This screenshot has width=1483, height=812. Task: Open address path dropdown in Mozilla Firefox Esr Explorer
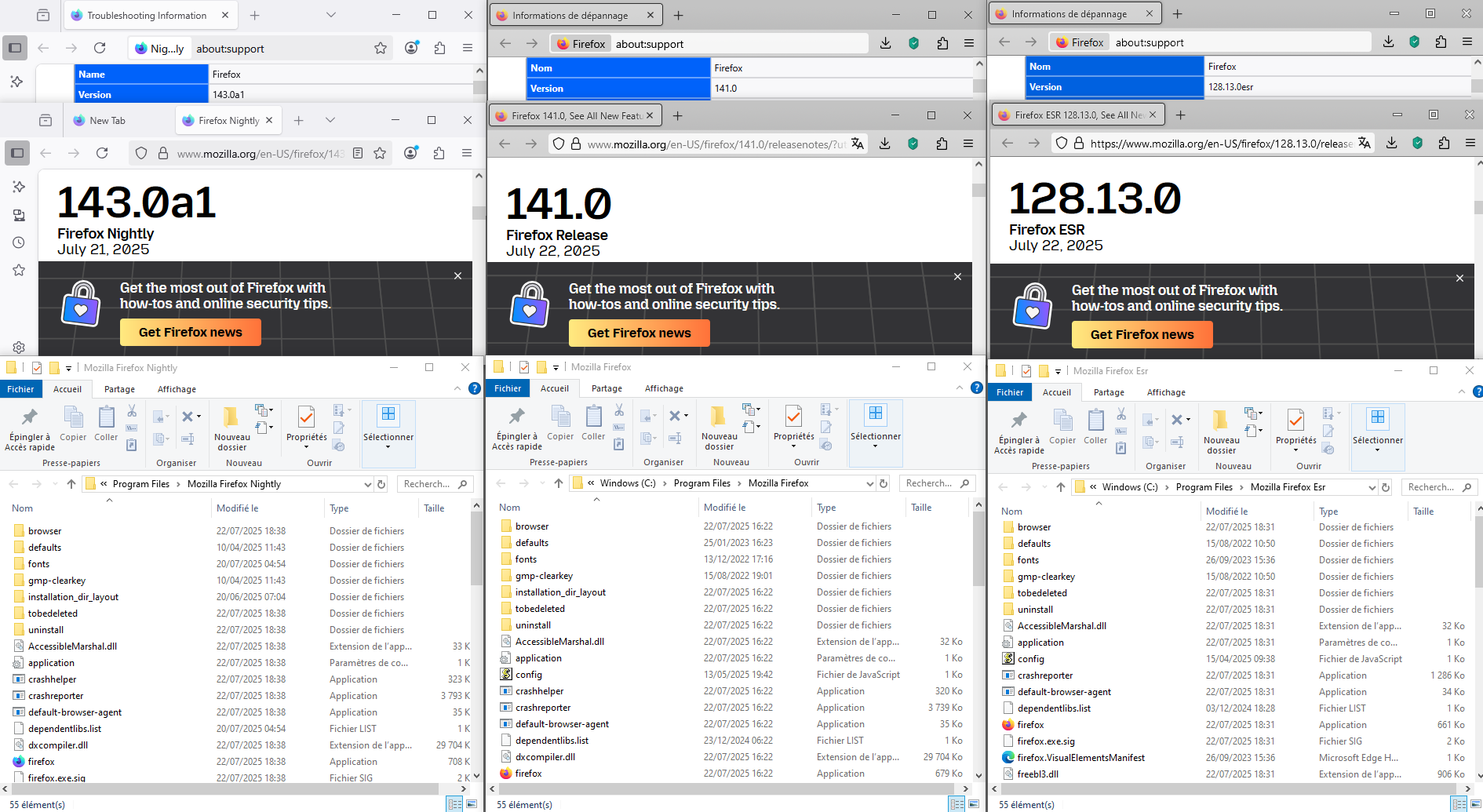[x=1372, y=487]
